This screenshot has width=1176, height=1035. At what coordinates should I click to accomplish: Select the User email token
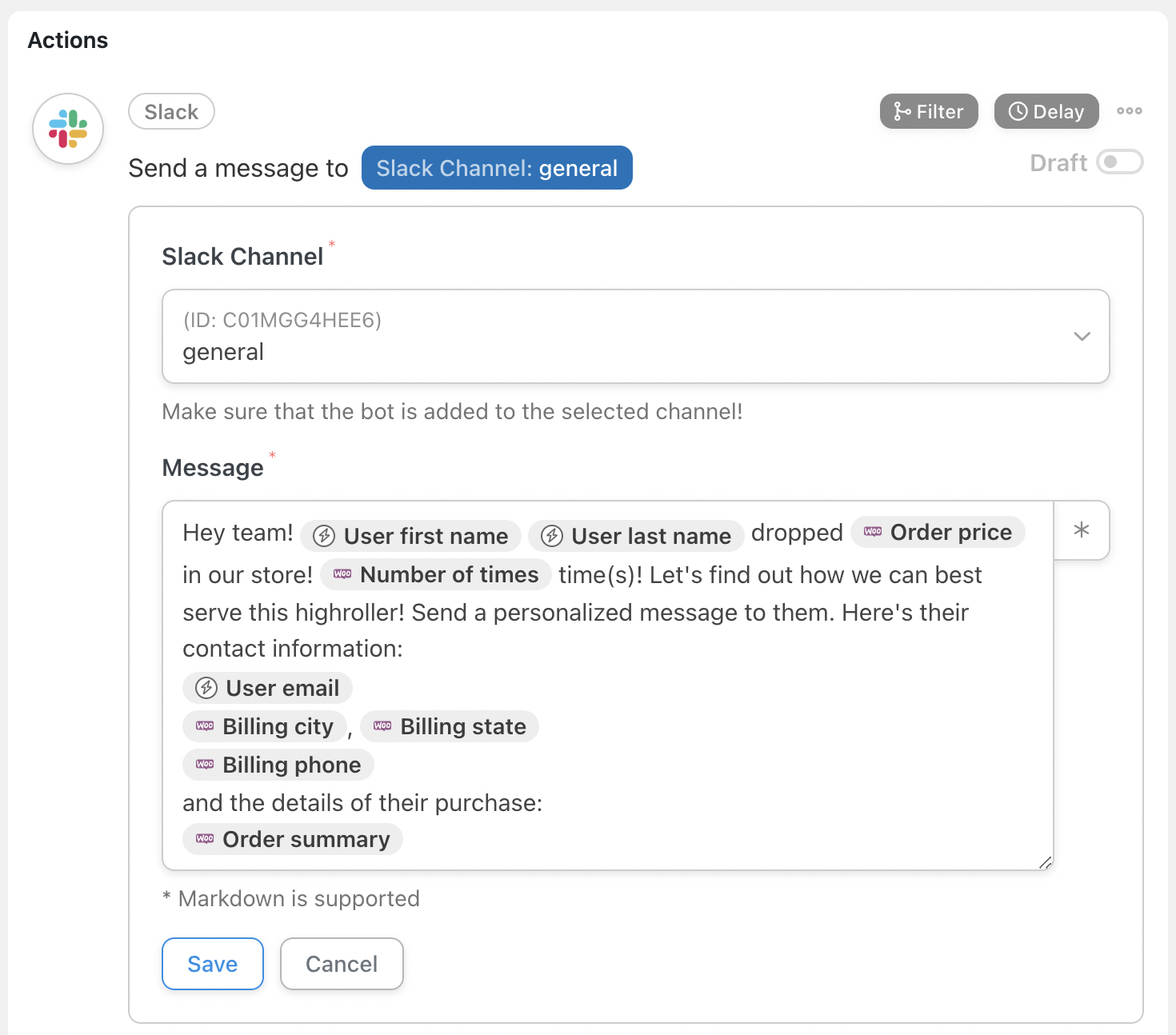[x=267, y=688]
